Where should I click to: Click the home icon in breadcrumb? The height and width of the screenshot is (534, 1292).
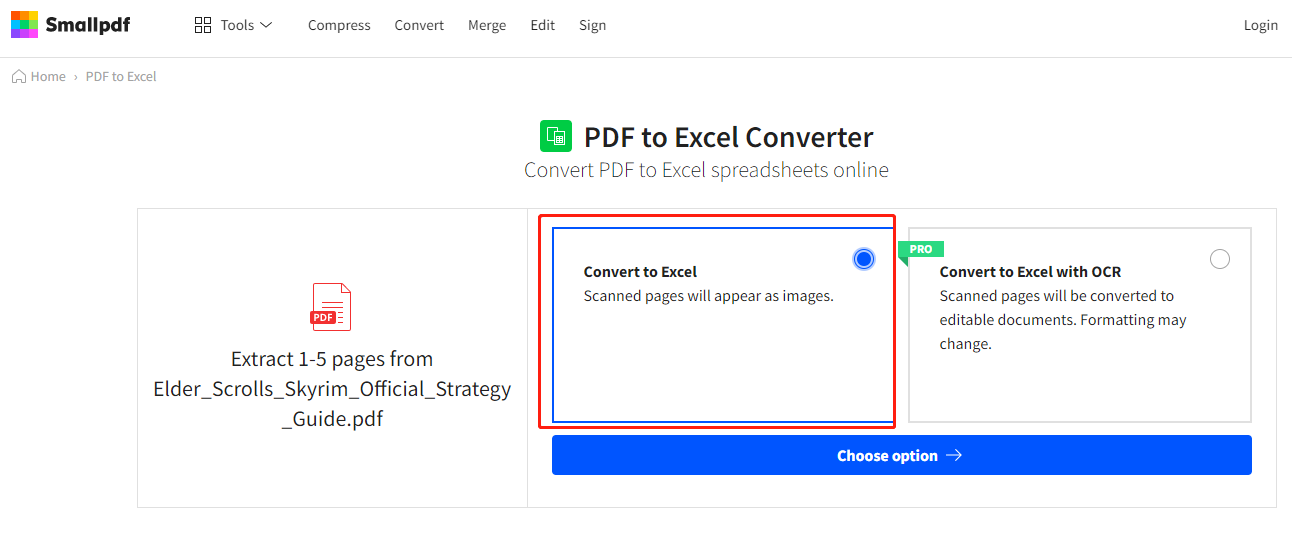(x=19, y=76)
